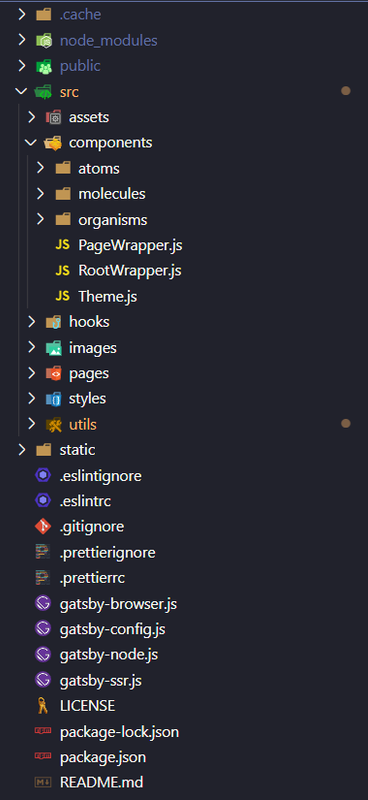This screenshot has height=800, width=368.
Task: Click the pages folder icon
Action: 53,373
